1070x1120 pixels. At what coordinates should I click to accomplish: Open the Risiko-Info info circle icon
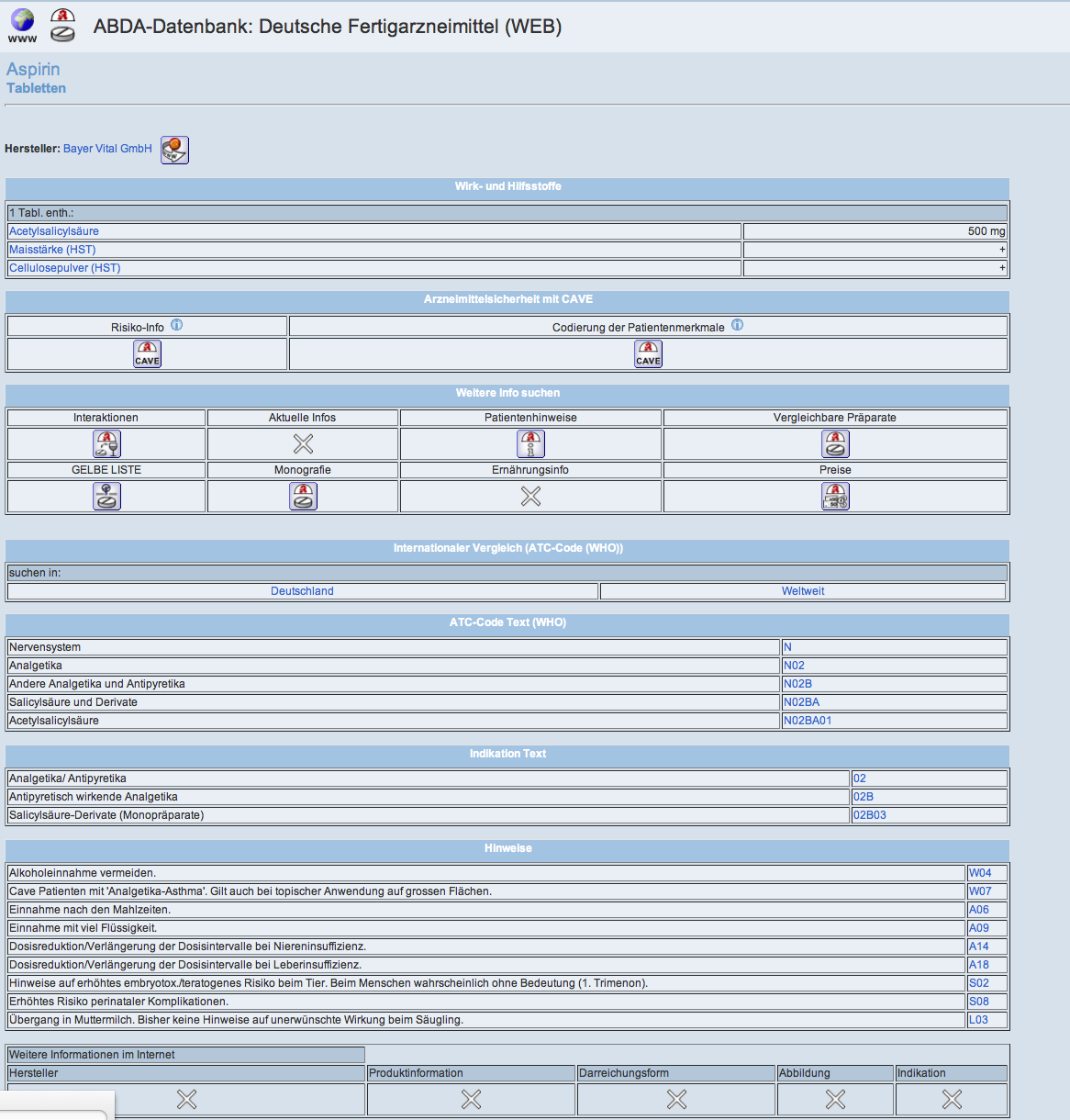pyautogui.click(x=177, y=325)
